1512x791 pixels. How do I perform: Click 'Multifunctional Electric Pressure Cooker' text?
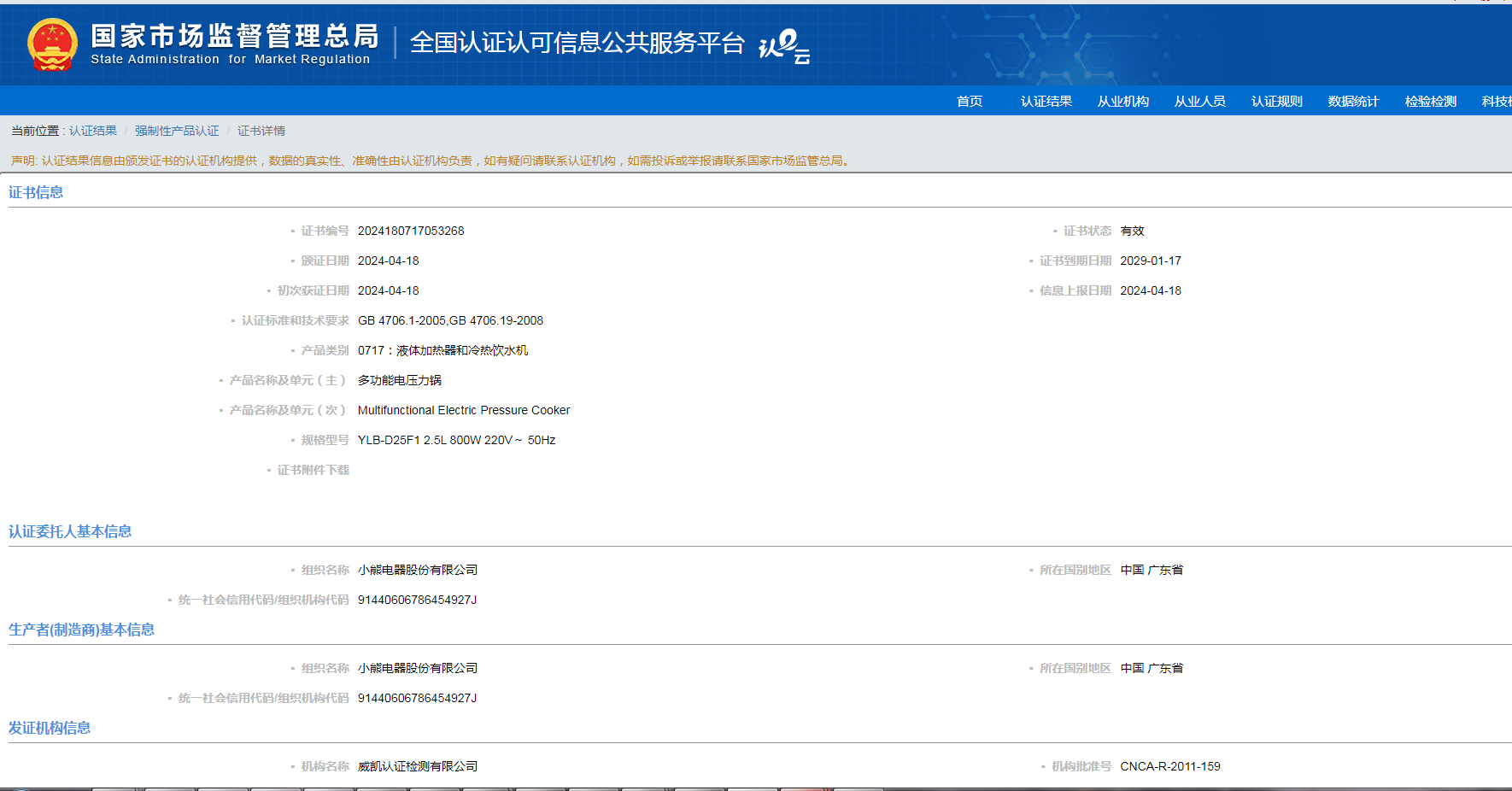coord(464,410)
